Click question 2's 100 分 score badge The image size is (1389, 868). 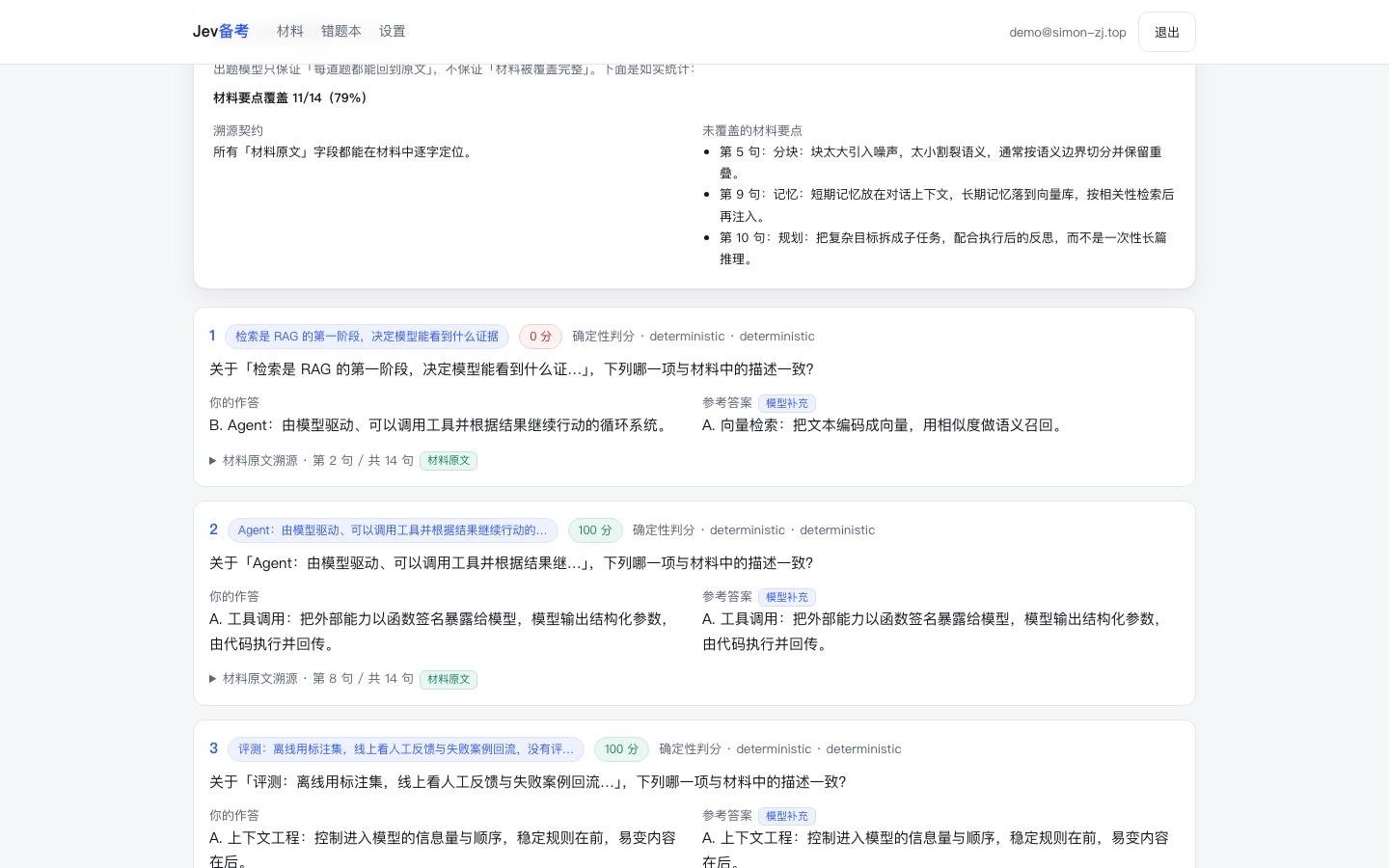click(x=595, y=530)
